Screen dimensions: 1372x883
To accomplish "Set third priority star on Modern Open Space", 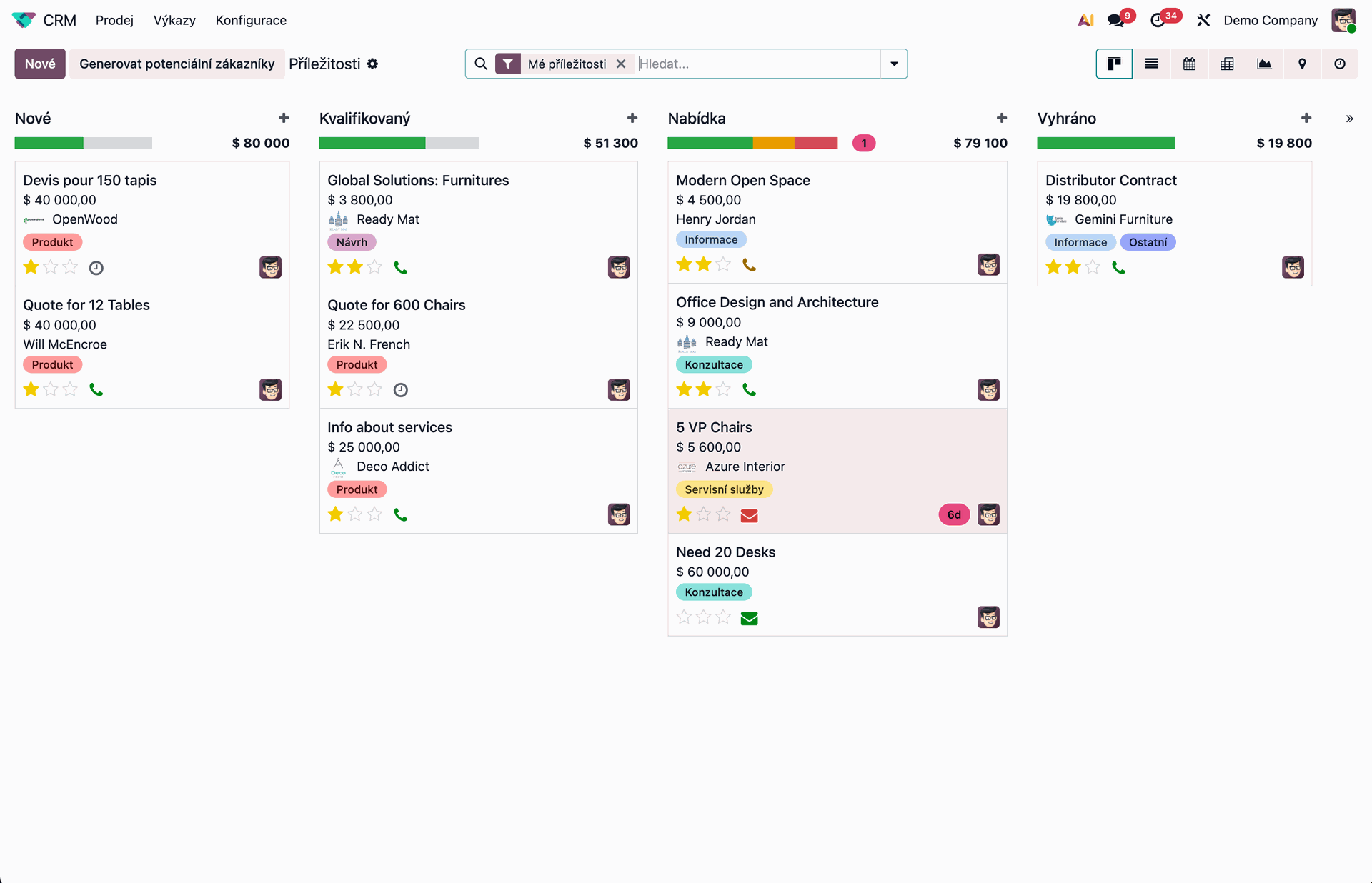I will [723, 264].
